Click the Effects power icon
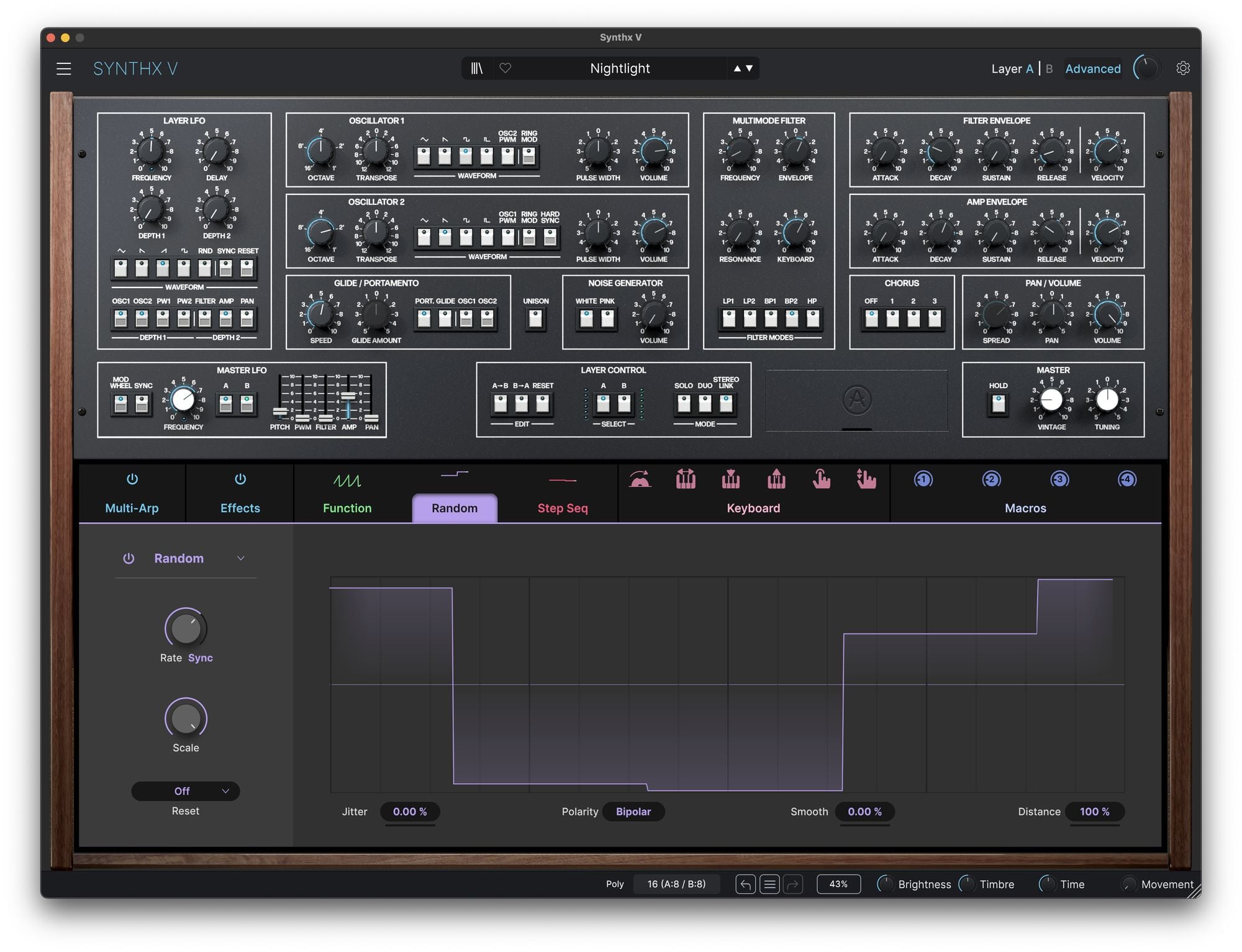 pyautogui.click(x=240, y=479)
